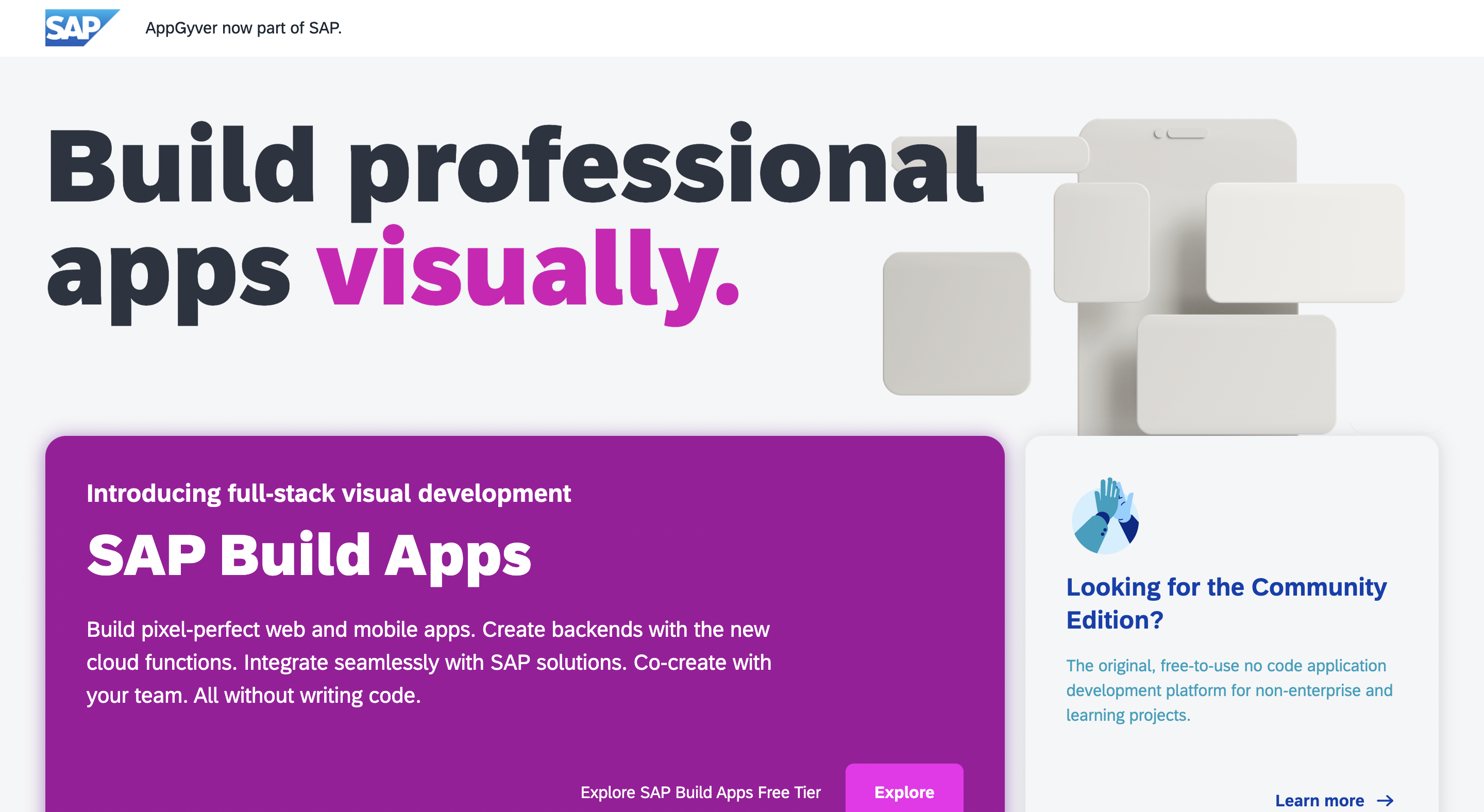The width and height of the screenshot is (1484, 812).
Task: Open the Learn more link
Action: pos(1334,801)
